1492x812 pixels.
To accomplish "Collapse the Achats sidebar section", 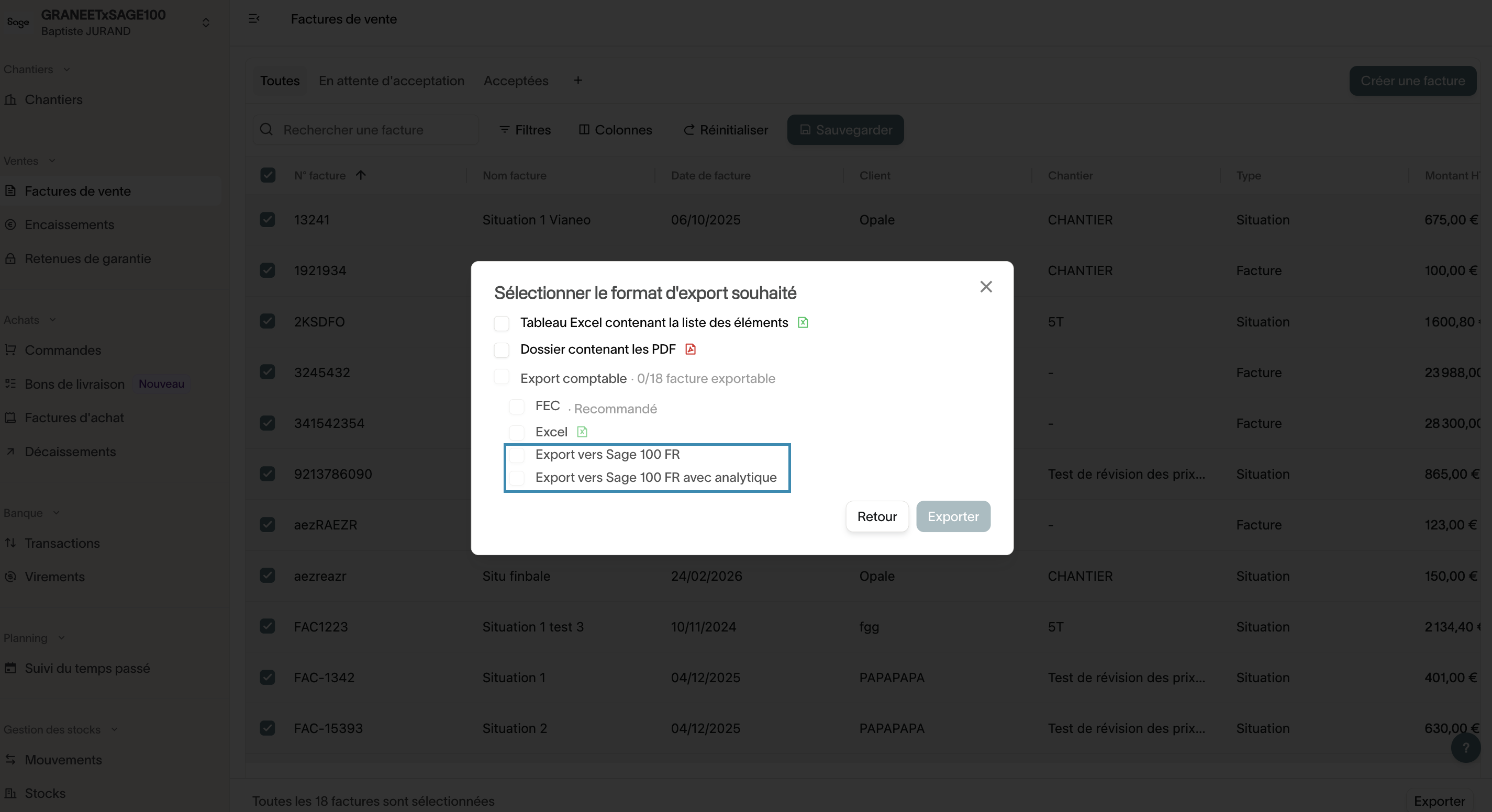I will coord(53,320).
